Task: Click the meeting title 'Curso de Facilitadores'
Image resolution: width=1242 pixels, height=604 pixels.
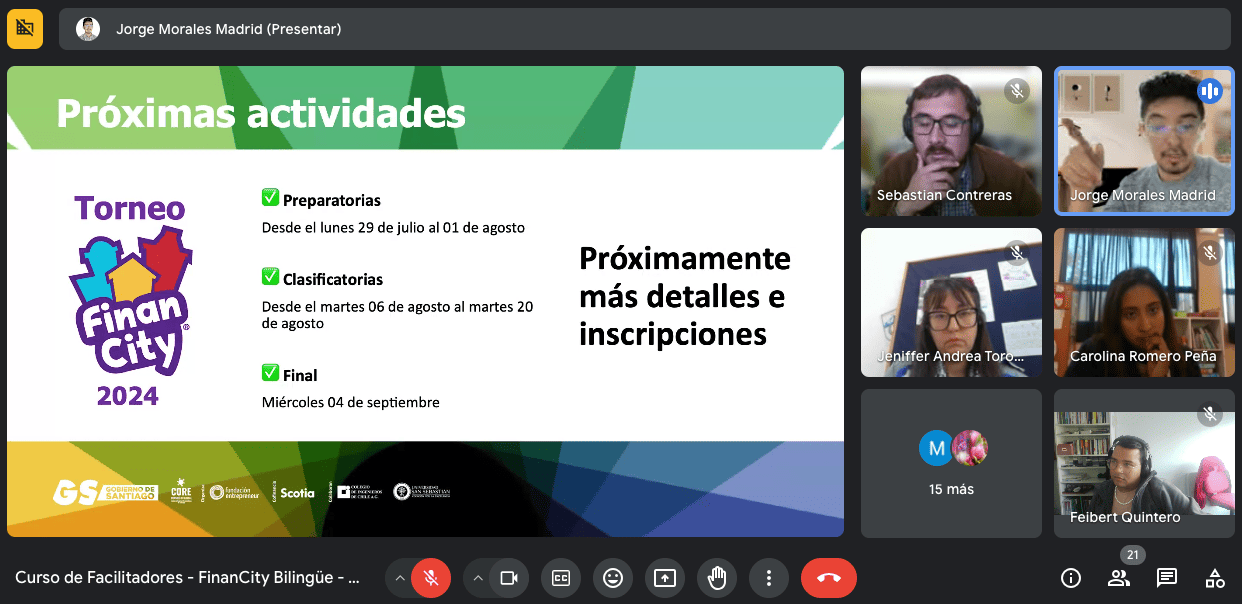Action: [187, 578]
